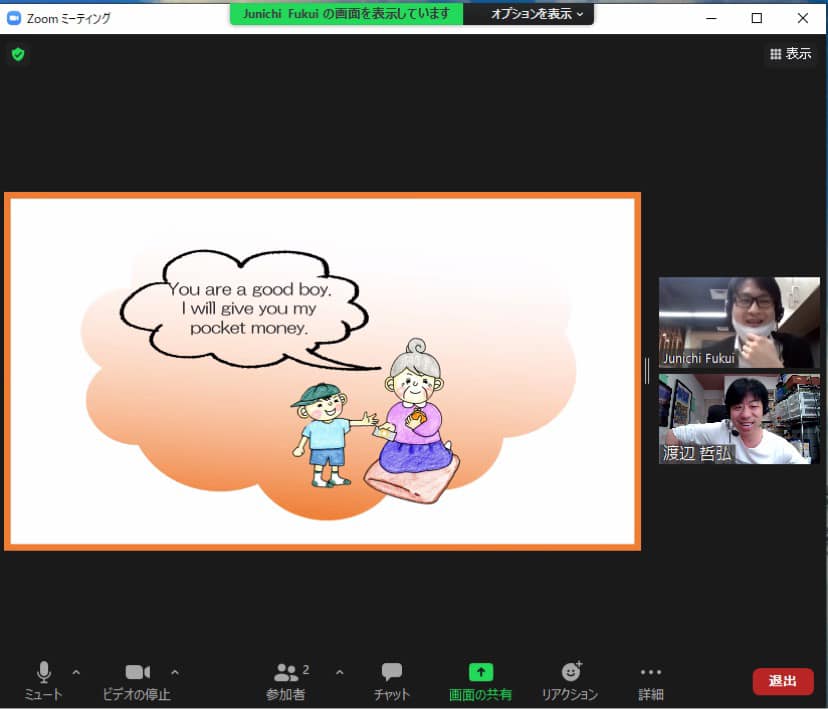Open the participants panel icon
The width and height of the screenshot is (828, 709).
pos(286,672)
